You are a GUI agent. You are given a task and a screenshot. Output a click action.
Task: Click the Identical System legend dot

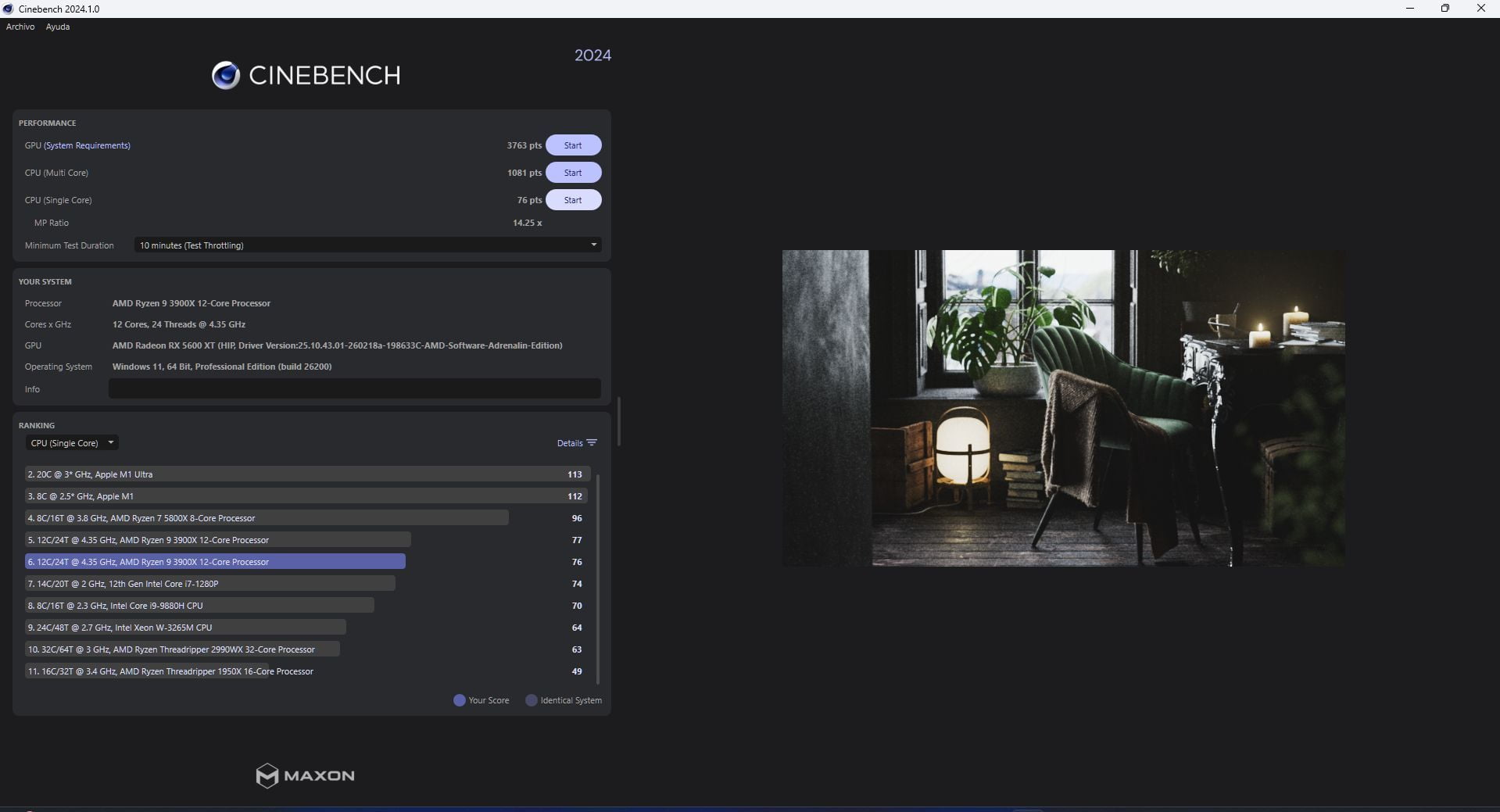pos(532,700)
